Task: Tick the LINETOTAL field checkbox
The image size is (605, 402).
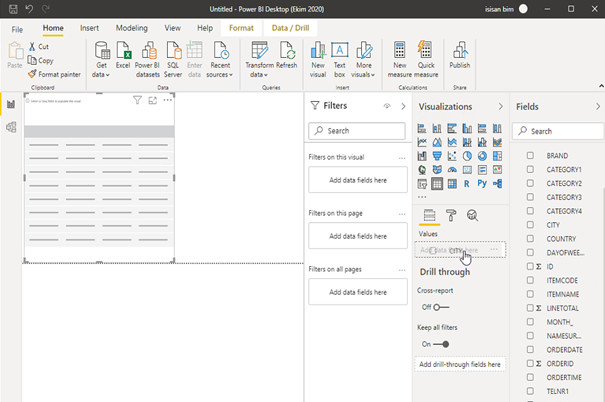Action: [x=531, y=308]
